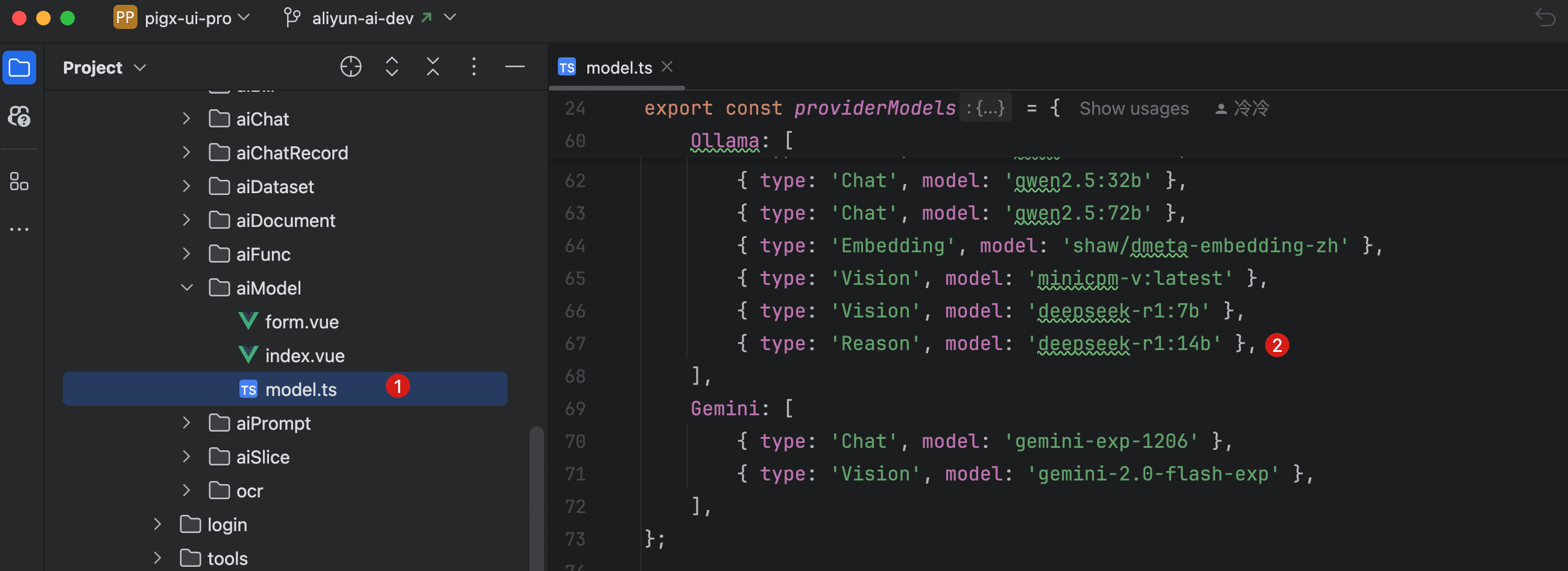
Task: Click 'Reason' type string on line 67
Action: (x=875, y=343)
